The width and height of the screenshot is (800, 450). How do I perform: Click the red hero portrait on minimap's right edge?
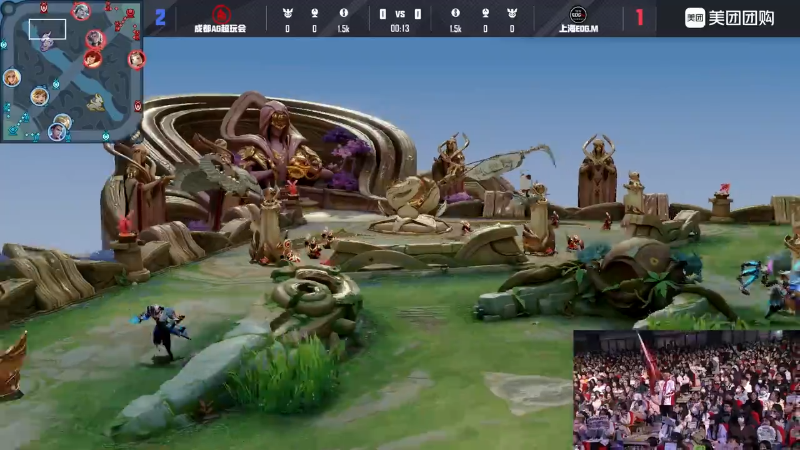coord(136,60)
